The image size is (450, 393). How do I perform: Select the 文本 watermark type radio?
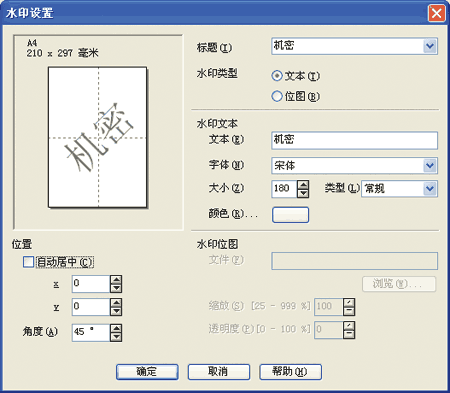coord(277,76)
